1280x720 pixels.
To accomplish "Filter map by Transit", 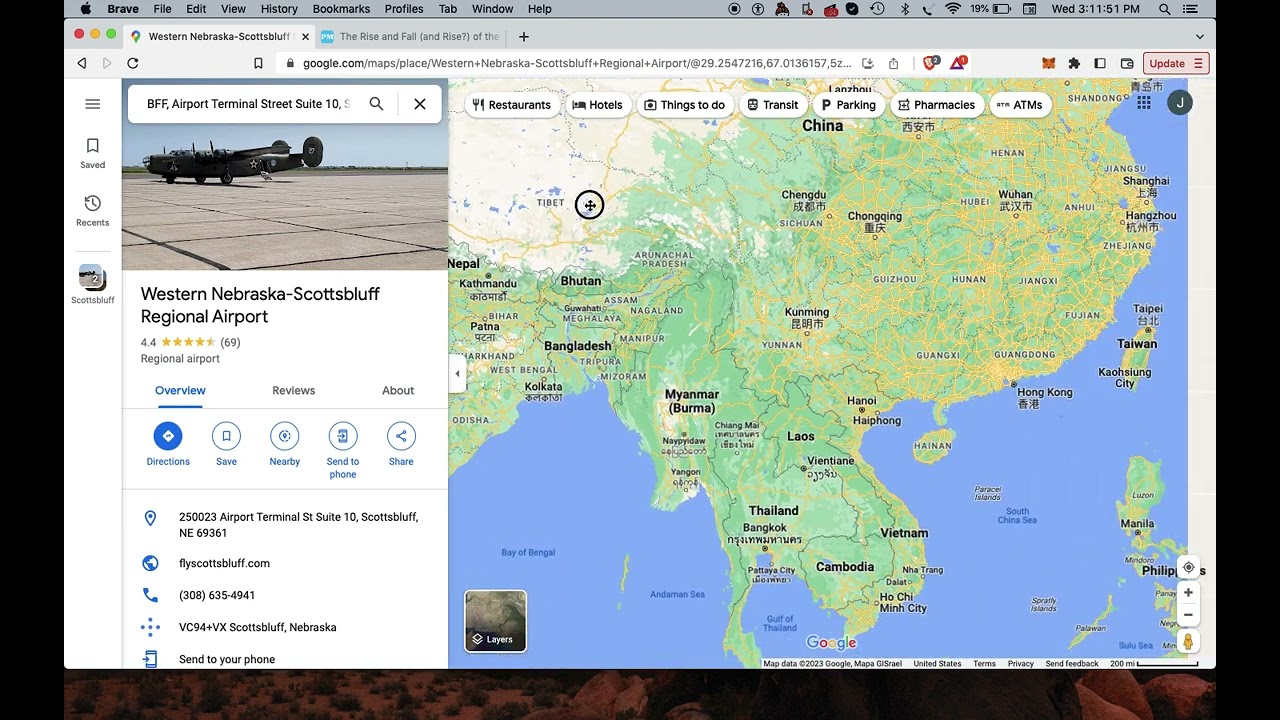I will 773,105.
